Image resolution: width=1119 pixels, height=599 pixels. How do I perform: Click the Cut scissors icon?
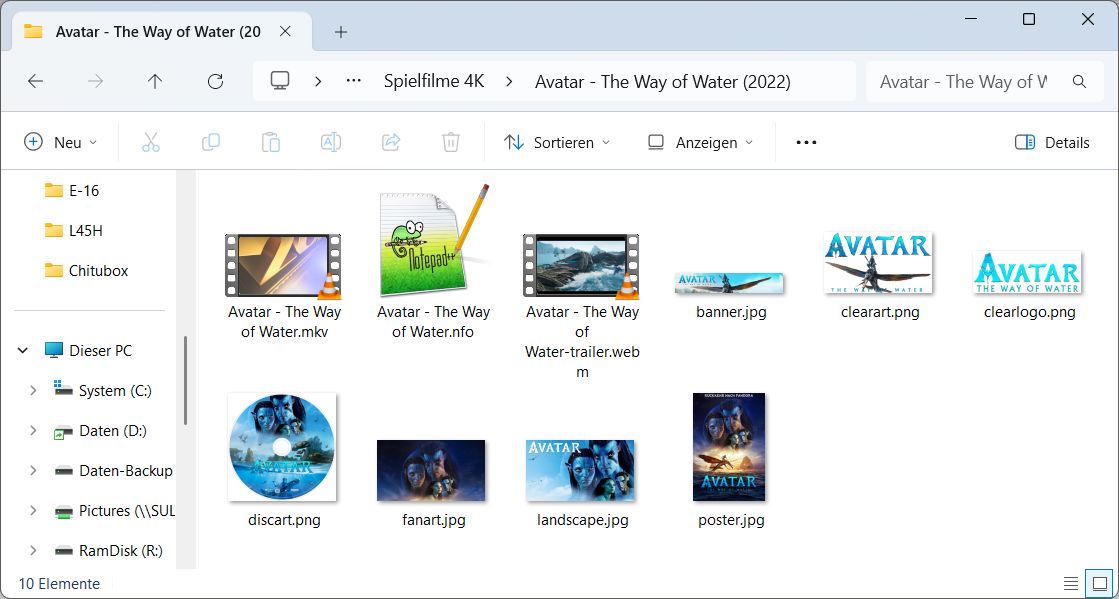pyautogui.click(x=151, y=142)
